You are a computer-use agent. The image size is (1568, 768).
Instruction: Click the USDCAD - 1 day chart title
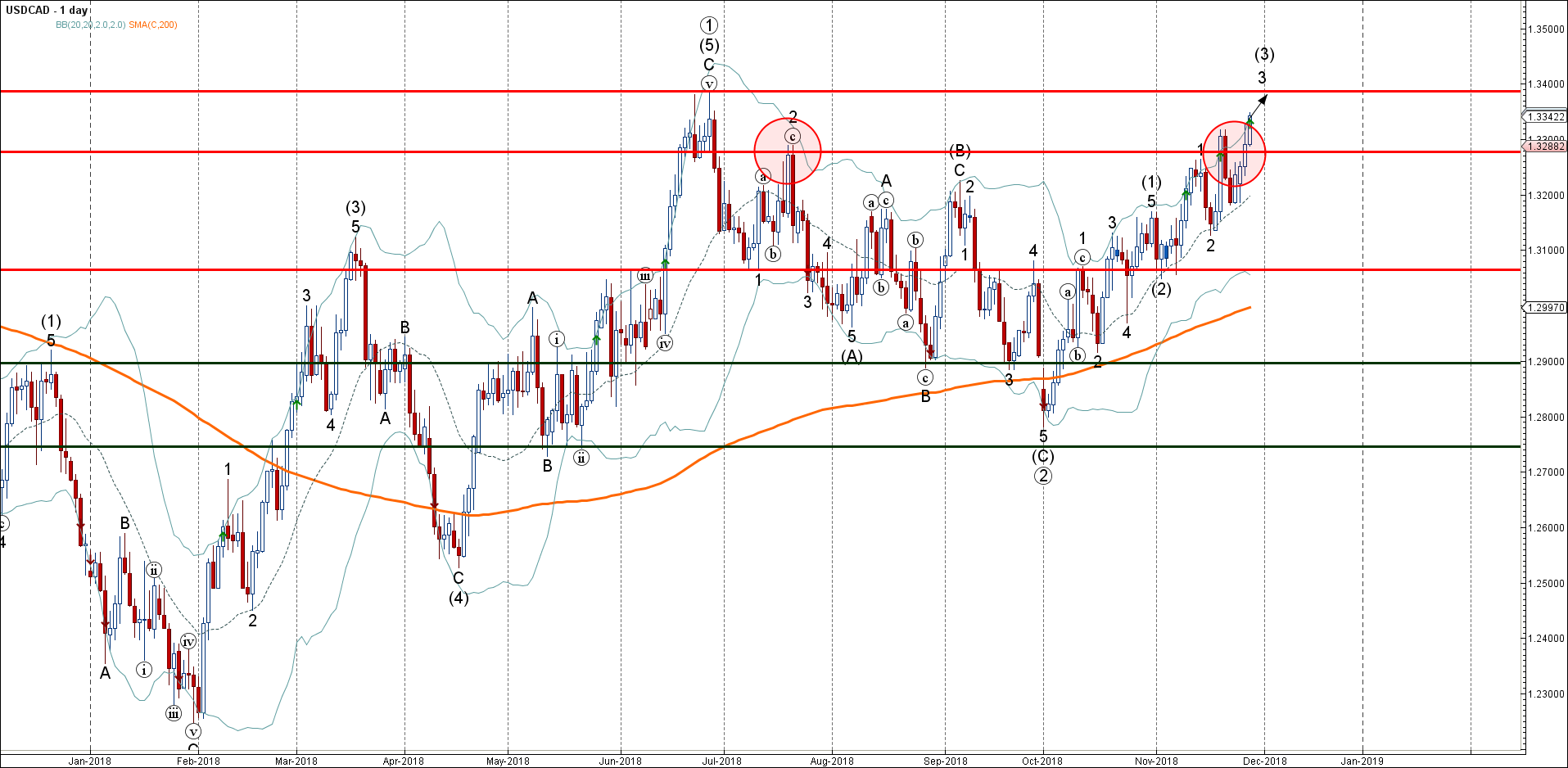(47, 11)
